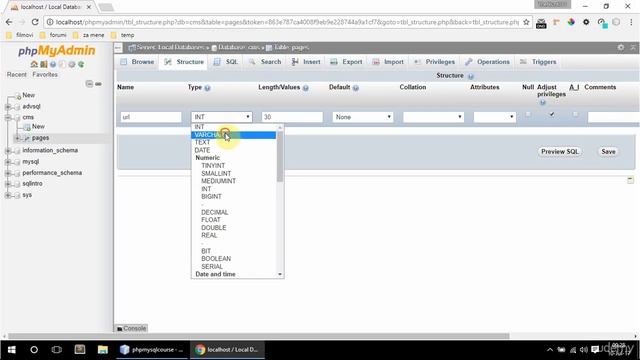
Task: Open the Privileges tab
Action: 435,62
